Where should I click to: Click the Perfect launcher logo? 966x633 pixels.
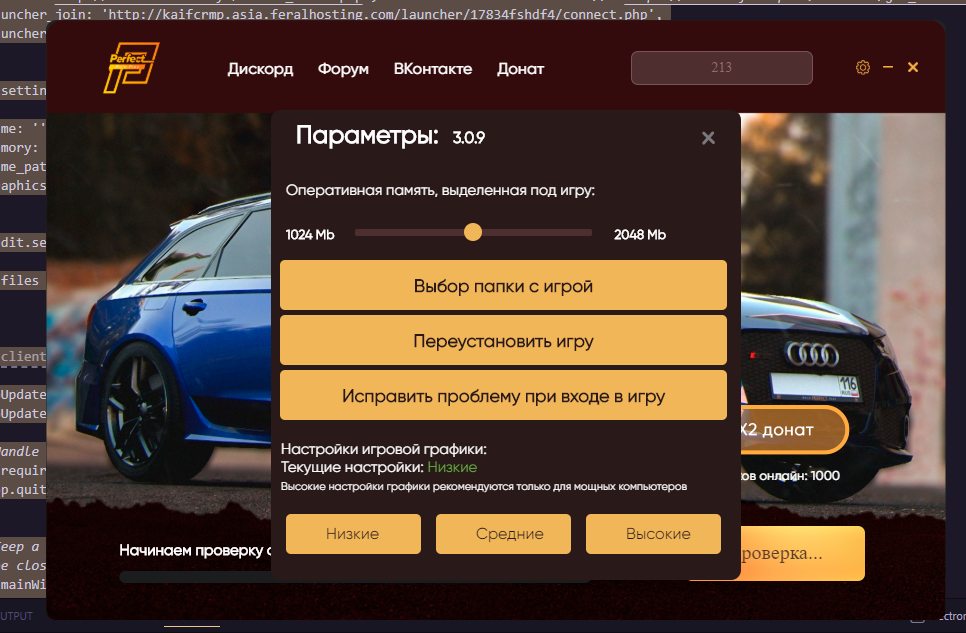132,69
